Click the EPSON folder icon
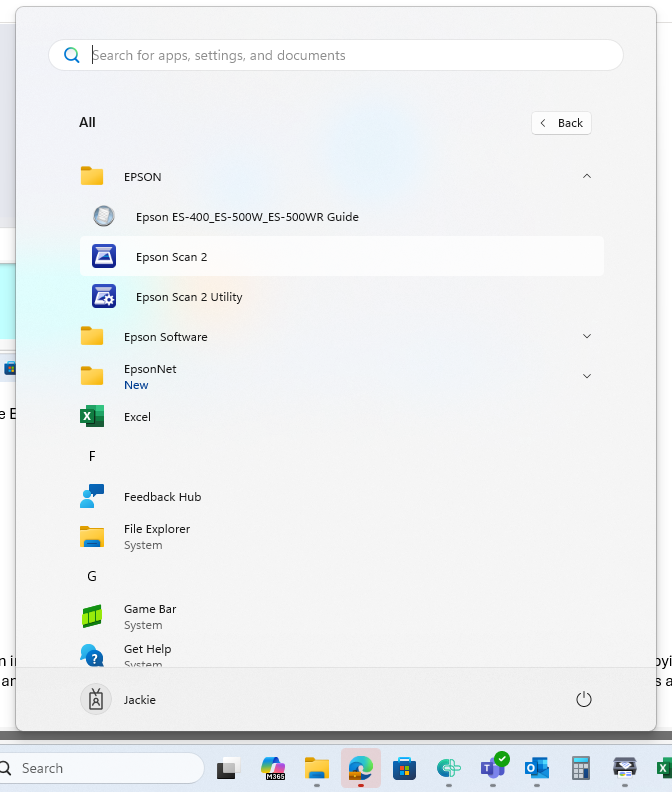The image size is (672, 792). coord(92,176)
